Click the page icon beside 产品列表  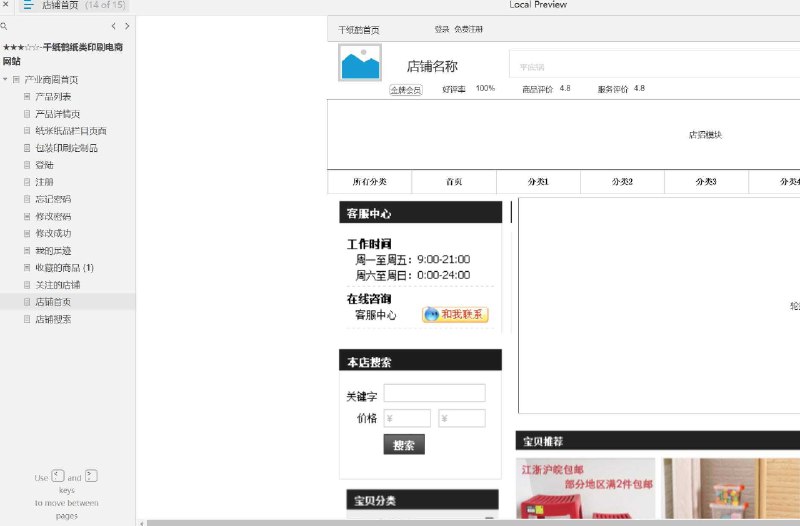(27, 96)
